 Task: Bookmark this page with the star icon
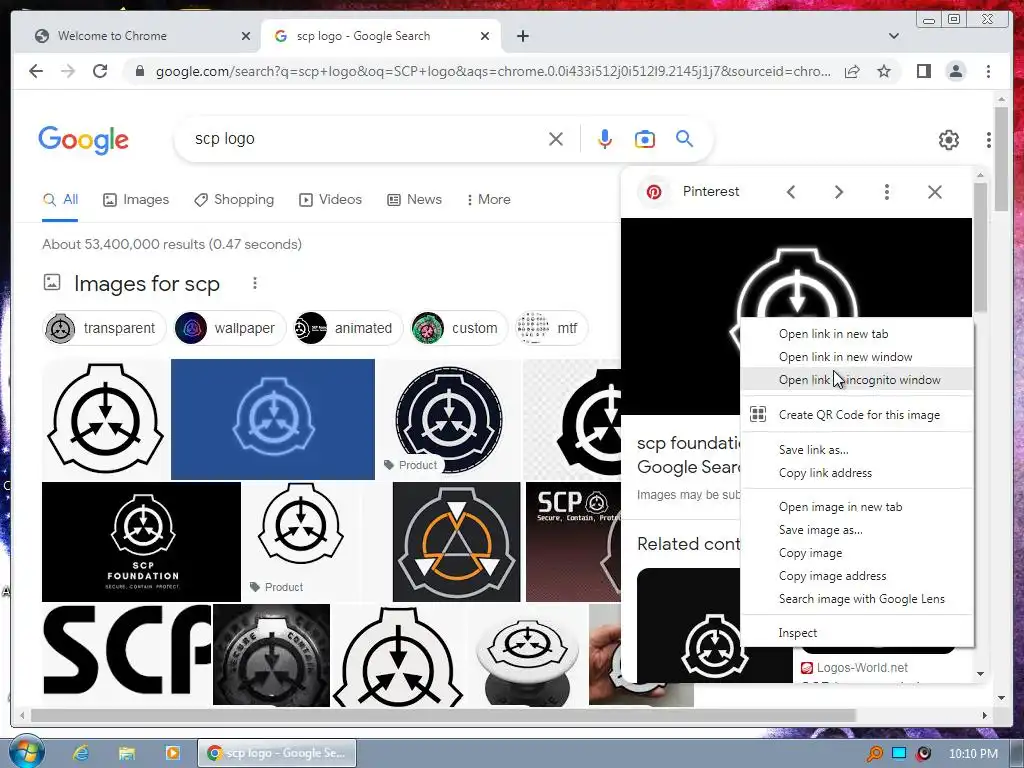[884, 71]
